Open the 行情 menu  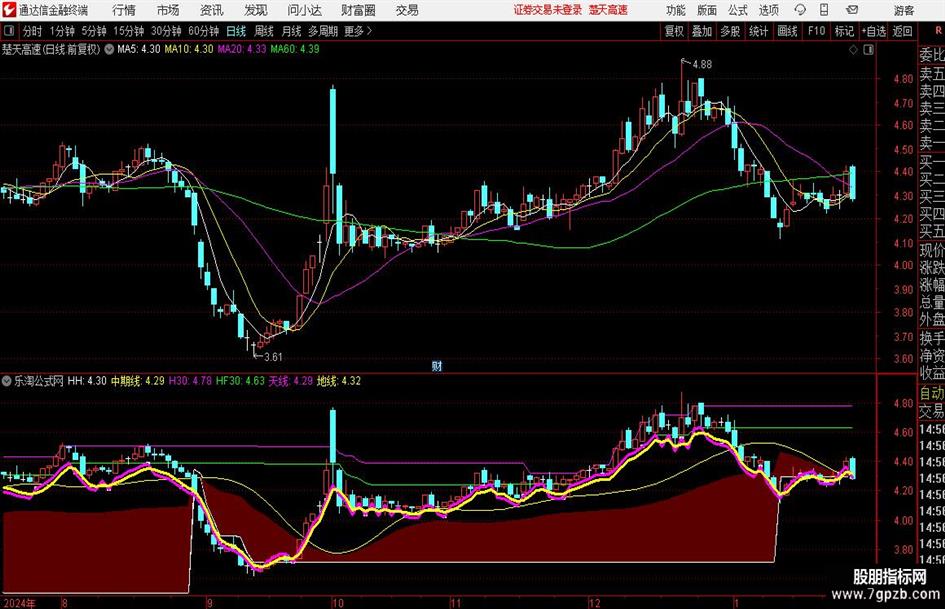(x=124, y=10)
